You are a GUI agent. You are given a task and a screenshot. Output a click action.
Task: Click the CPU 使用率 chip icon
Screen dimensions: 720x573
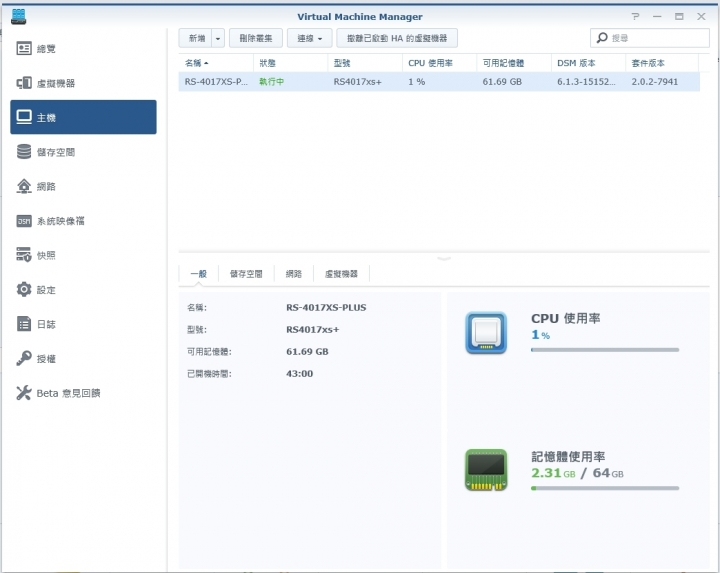point(486,333)
